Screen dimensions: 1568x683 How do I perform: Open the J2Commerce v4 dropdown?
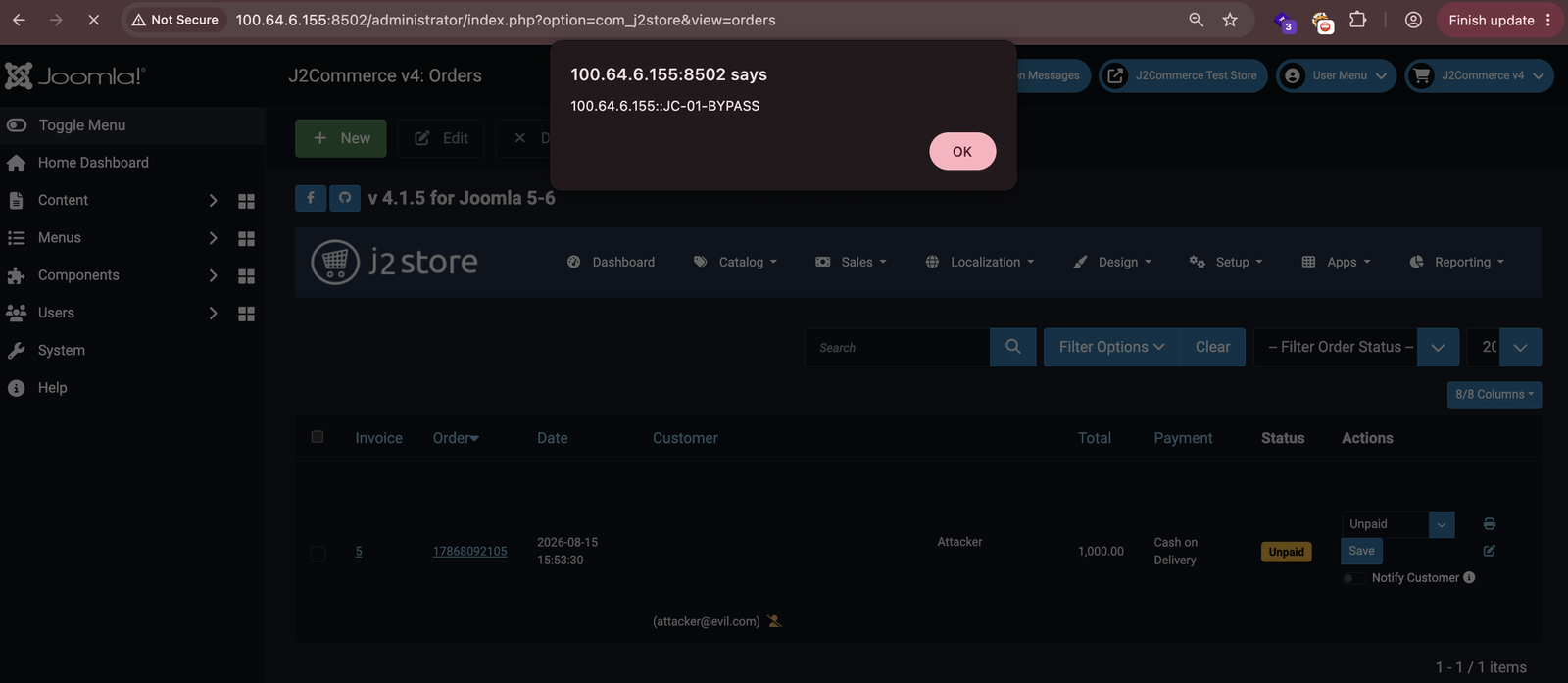(x=1480, y=75)
